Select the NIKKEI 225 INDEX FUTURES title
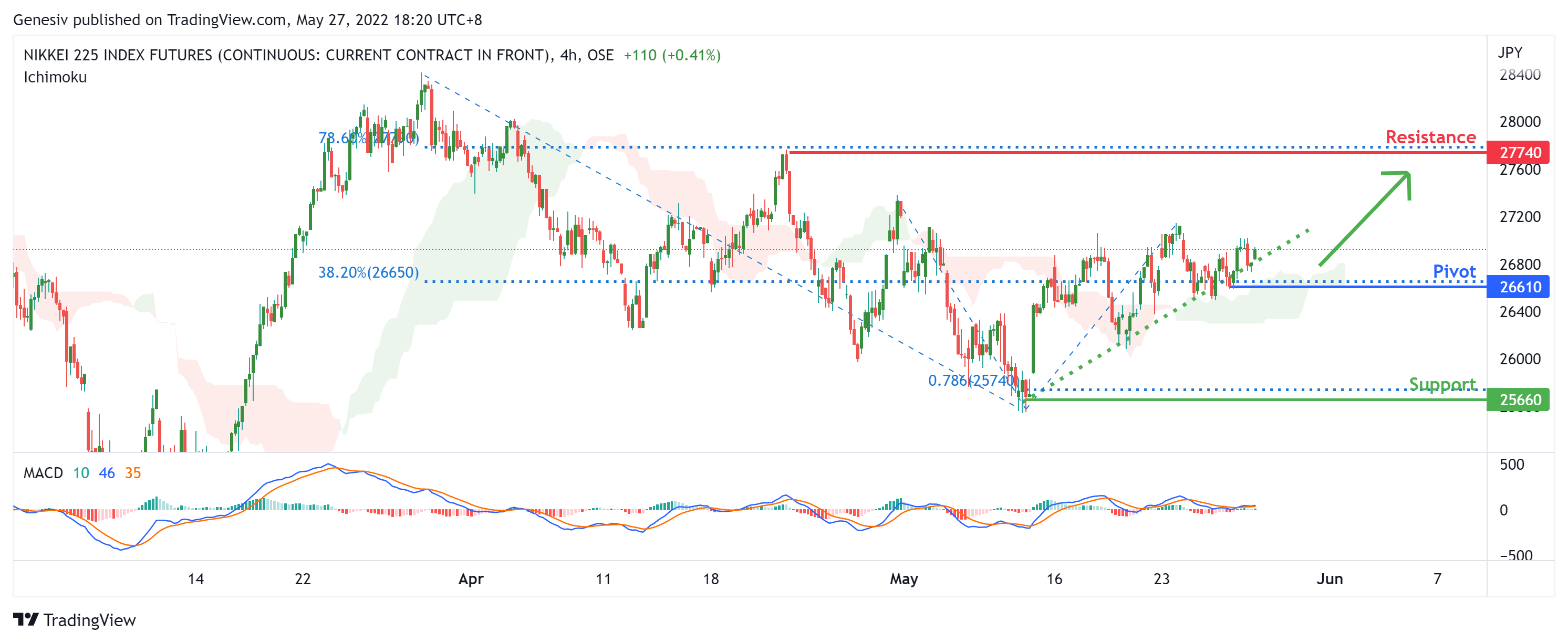1568x643 pixels. click(x=318, y=55)
